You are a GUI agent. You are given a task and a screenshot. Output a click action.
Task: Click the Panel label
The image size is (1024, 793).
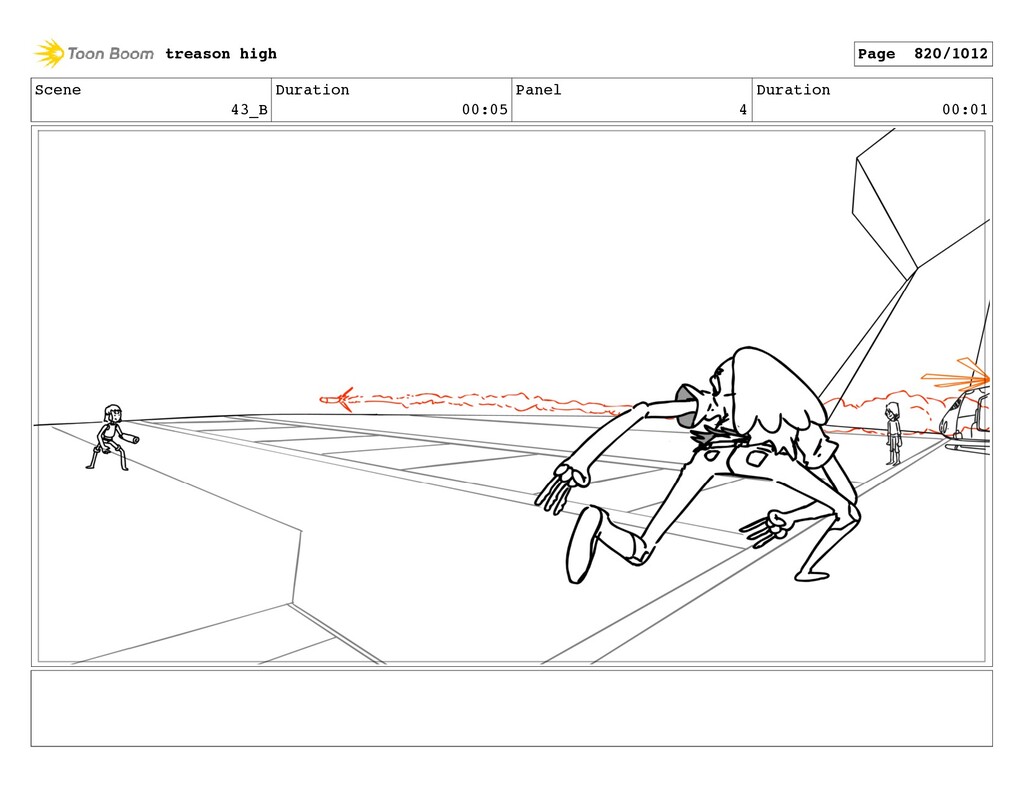[x=538, y=90]
